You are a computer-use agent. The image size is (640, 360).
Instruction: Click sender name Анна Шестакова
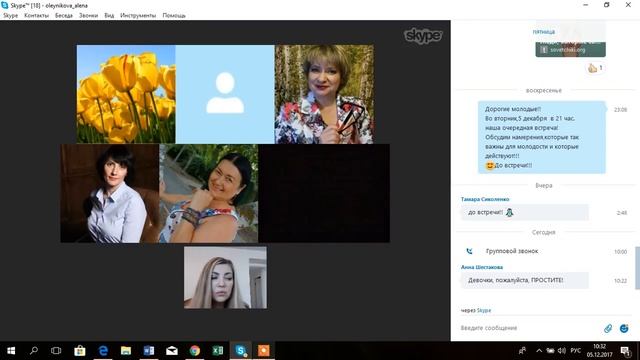[x=482, y=267]
